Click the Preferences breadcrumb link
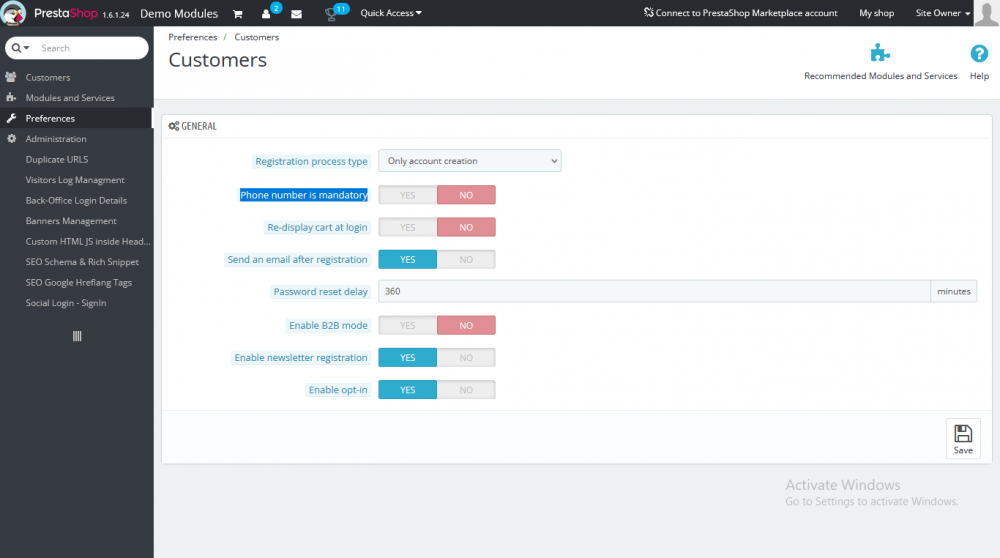The height and width of the screenshot is (558, 1000). coord(193,37)
